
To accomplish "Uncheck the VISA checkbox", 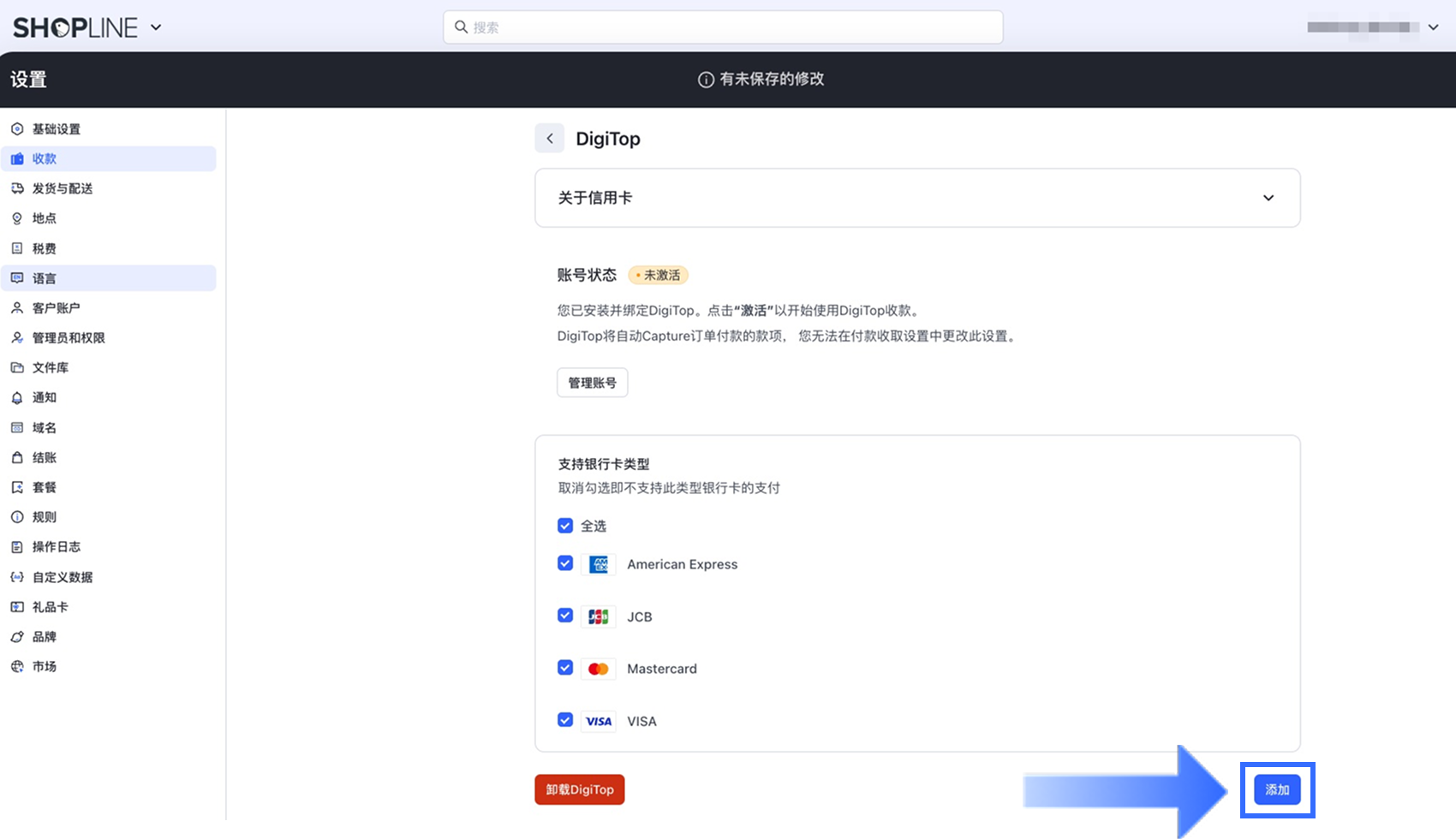I will pos(565,720).
